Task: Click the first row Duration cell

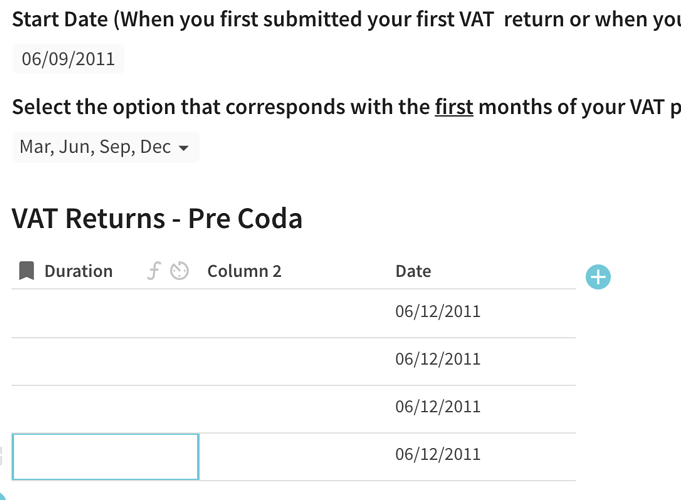Action: coord(105,312)
